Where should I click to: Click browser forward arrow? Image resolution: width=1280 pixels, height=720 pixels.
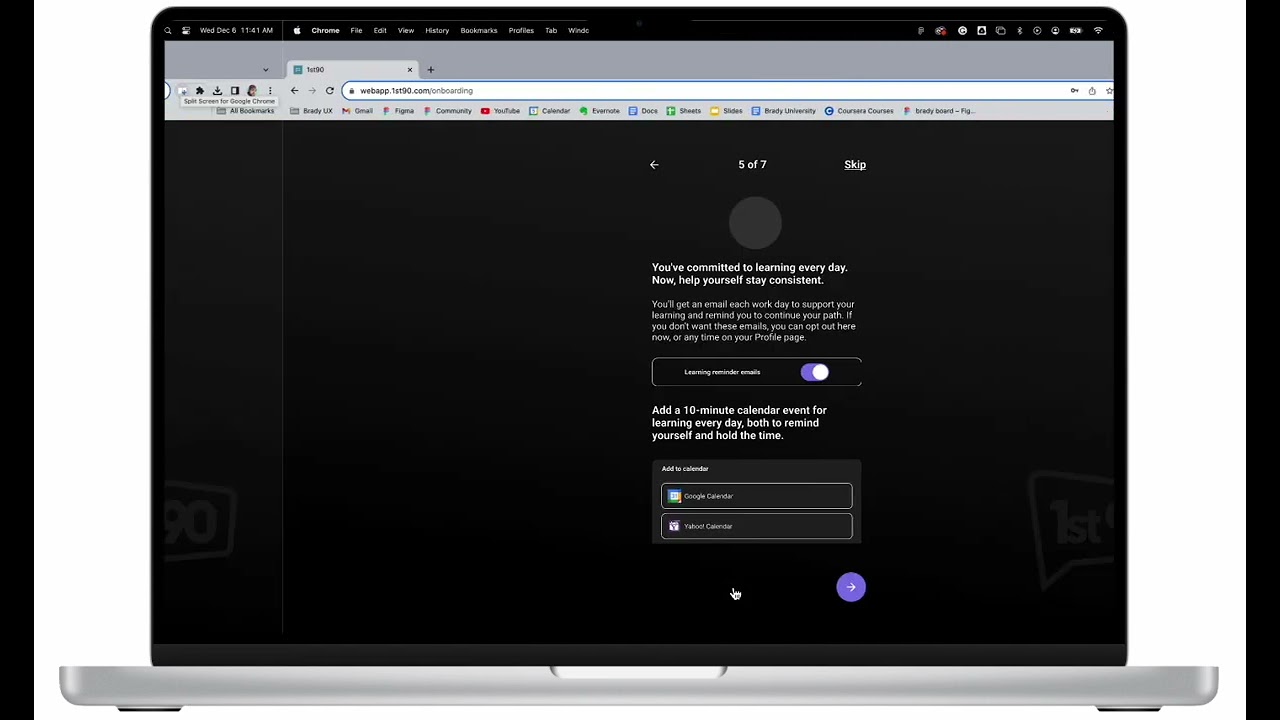[x=312, y=91]
